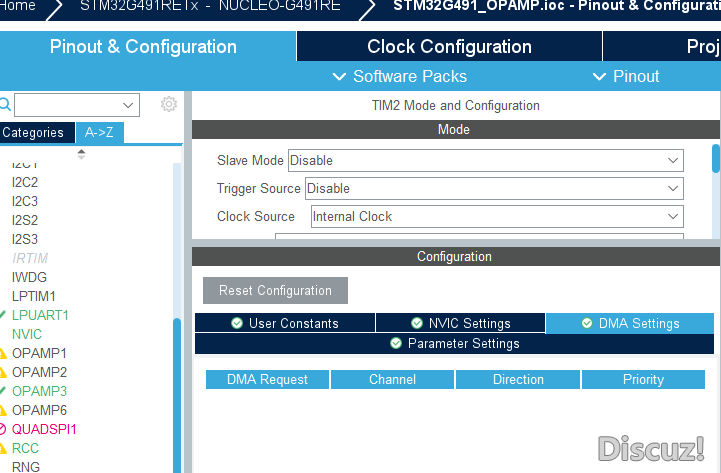The image size is (721, 473).
Task: Click the STM32G491_OPAMP.ioc breadcrumb
Action: pyautogui.click(x=556, y=6)
